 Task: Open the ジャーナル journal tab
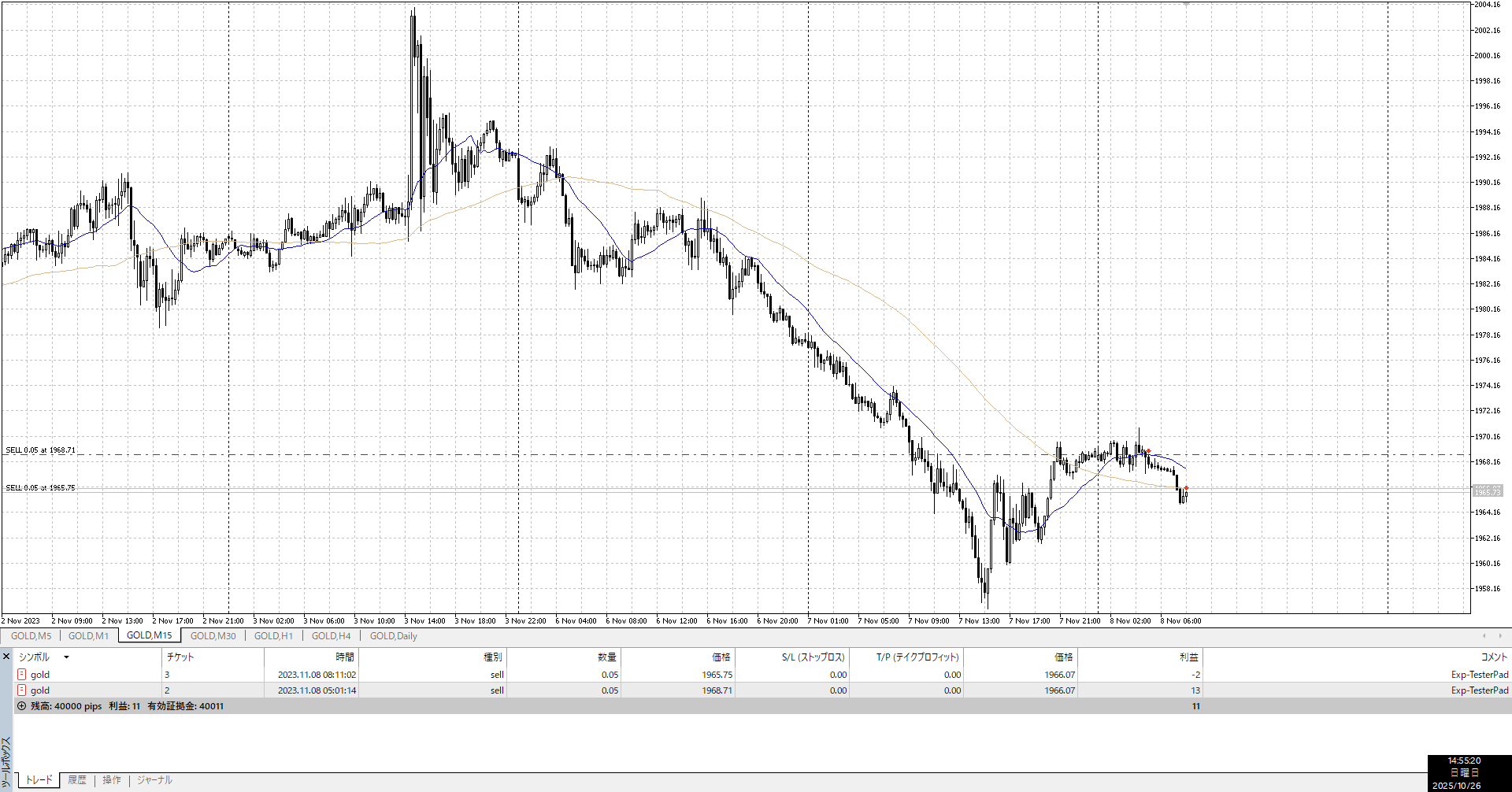[154, 780]
